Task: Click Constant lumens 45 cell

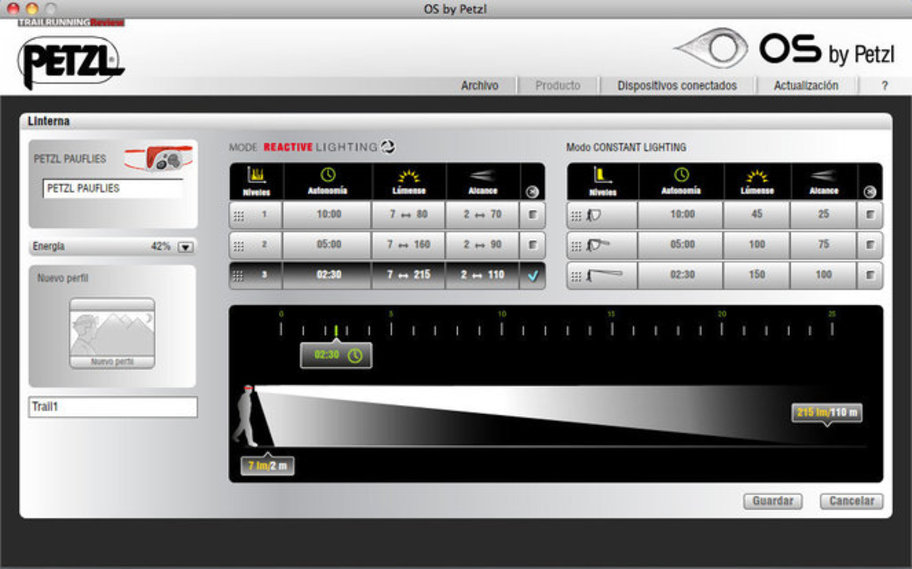Action: point(757,215)
